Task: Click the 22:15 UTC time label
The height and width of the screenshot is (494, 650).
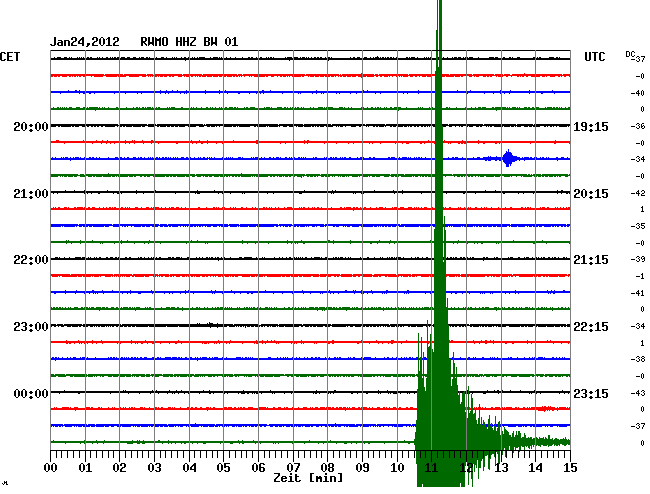Action: pyautogui.click(x=591, y=327)
